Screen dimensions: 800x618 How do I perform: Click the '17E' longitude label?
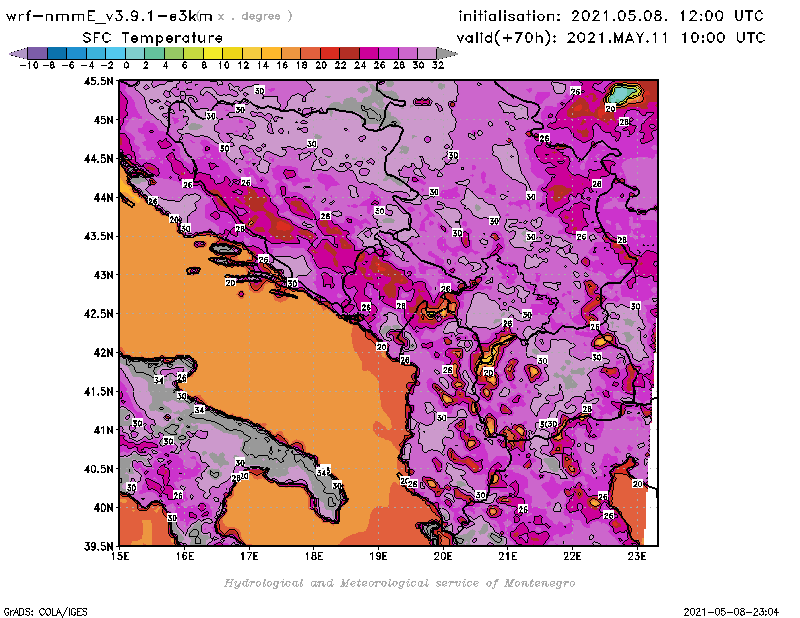click(x=249, y=556)
